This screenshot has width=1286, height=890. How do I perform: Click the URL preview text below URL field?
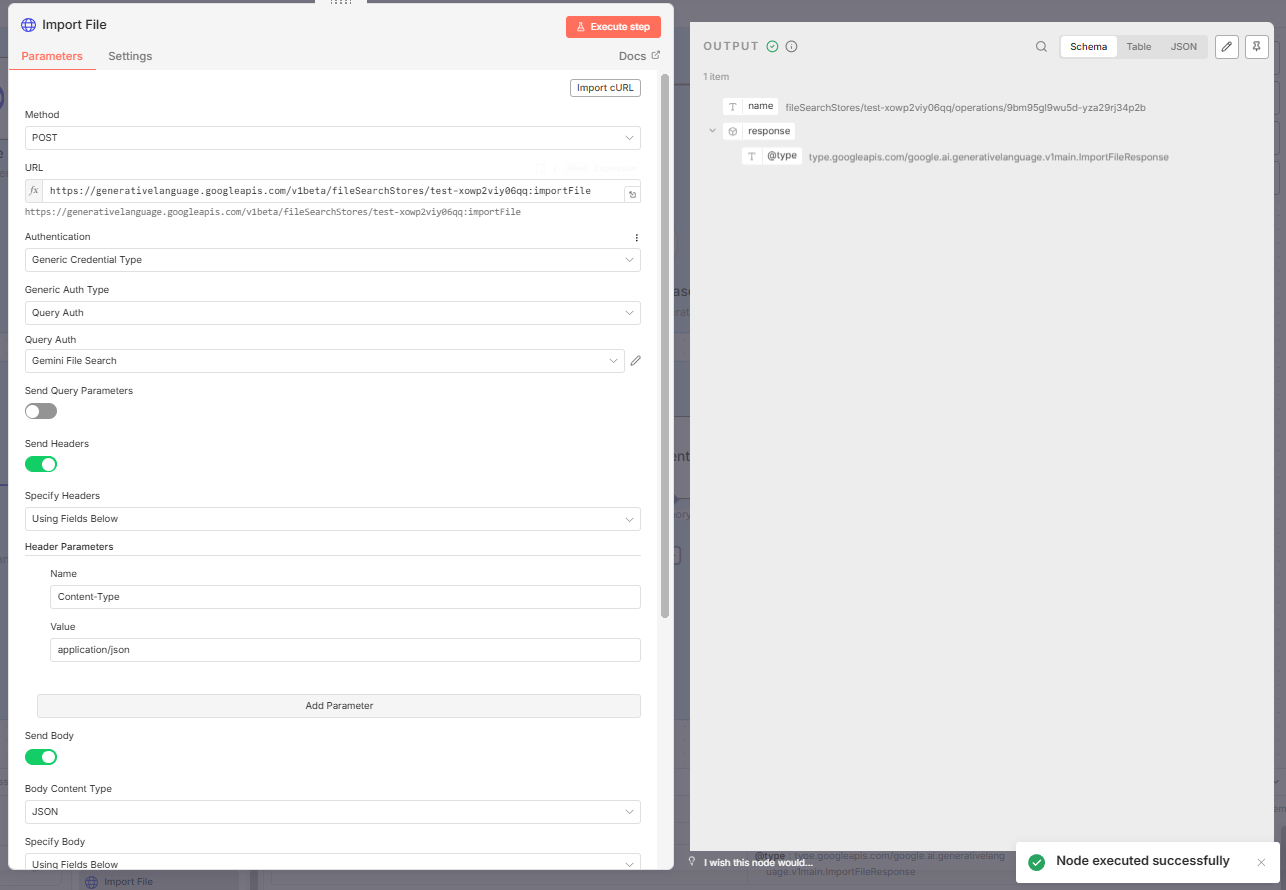[x=273, y=212]
